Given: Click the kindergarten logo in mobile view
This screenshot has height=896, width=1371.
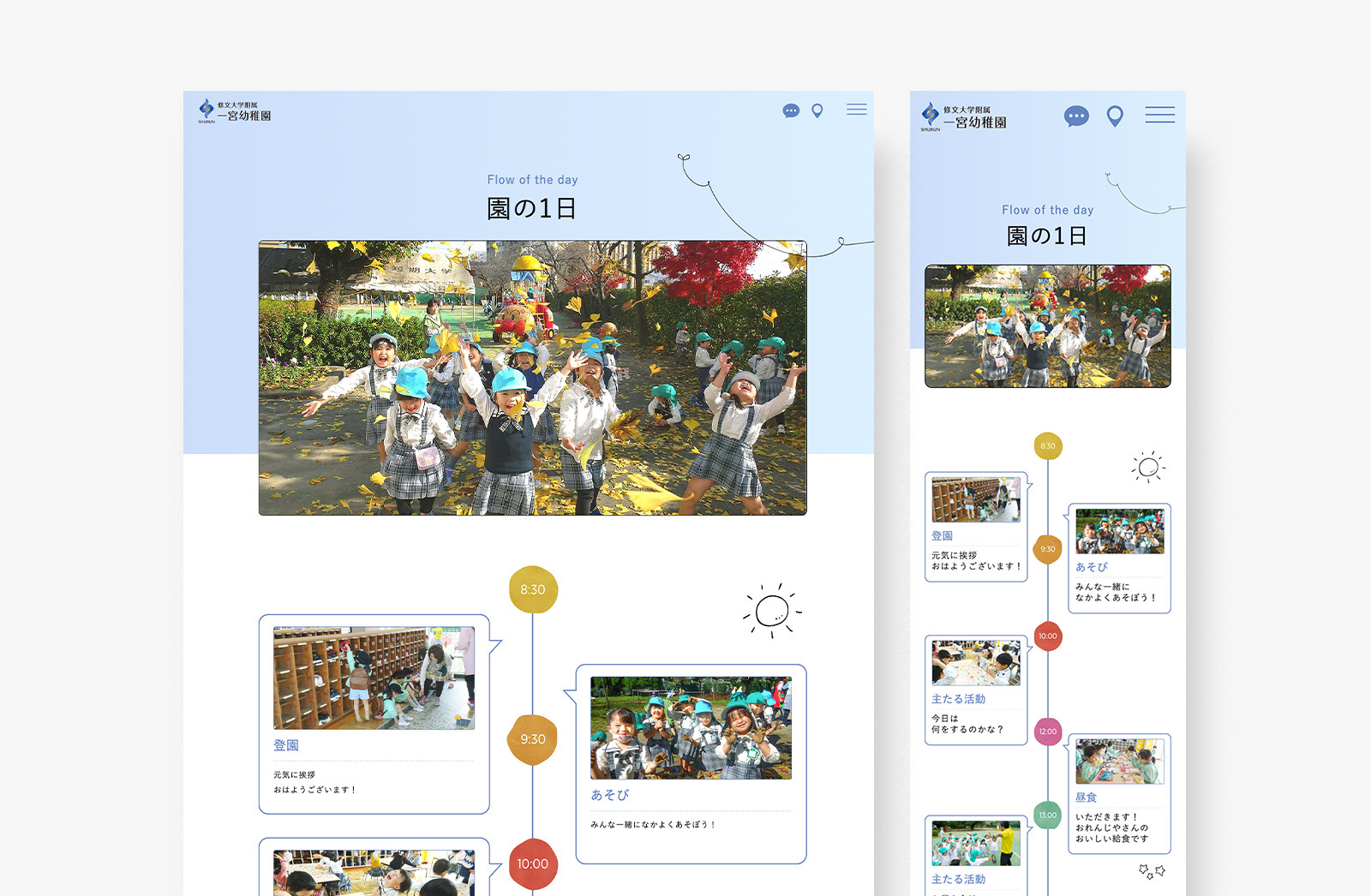Looking at the screenshot, I should coord(964,117).
